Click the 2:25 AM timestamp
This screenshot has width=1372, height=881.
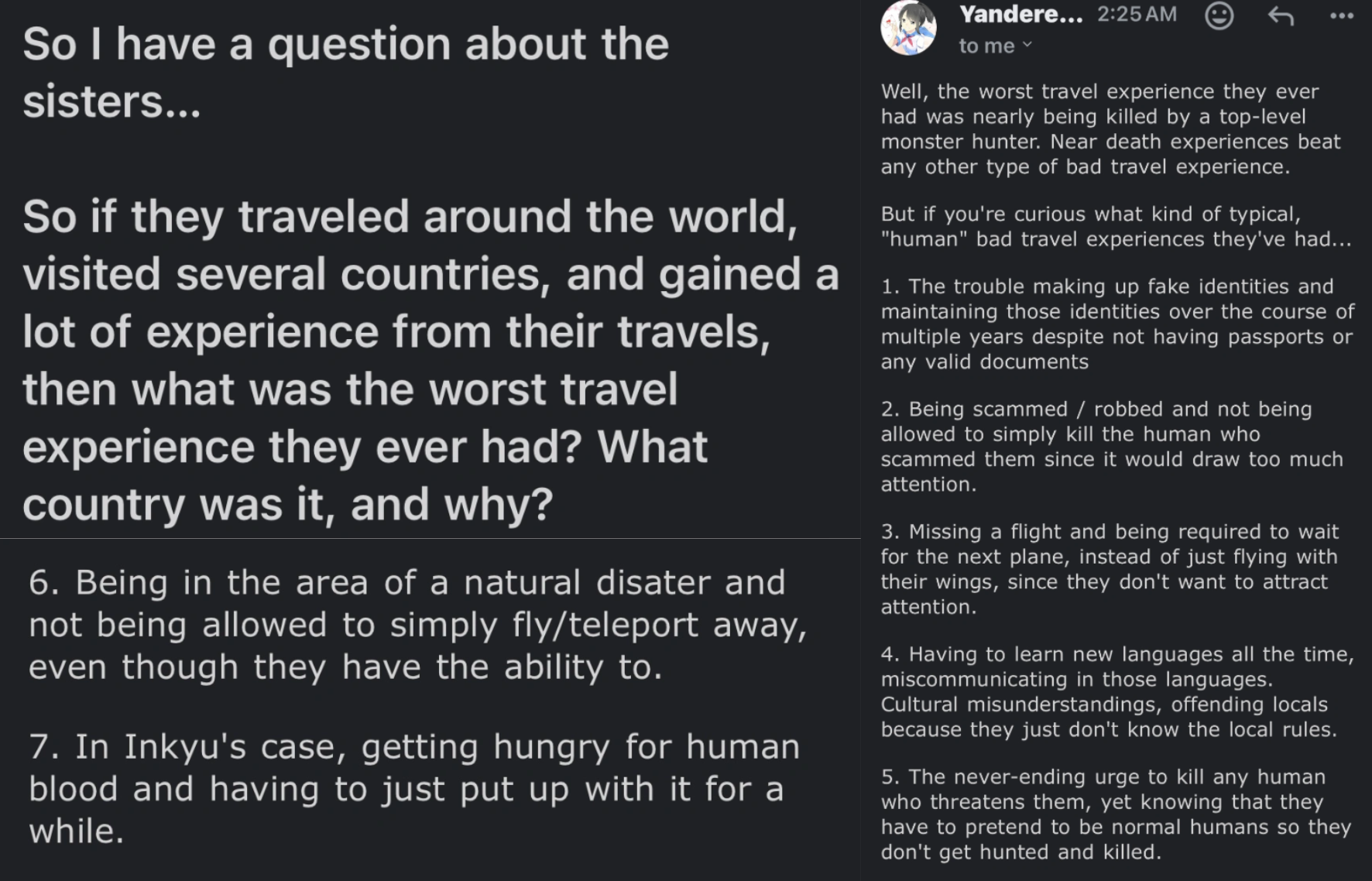point(1137,14)
